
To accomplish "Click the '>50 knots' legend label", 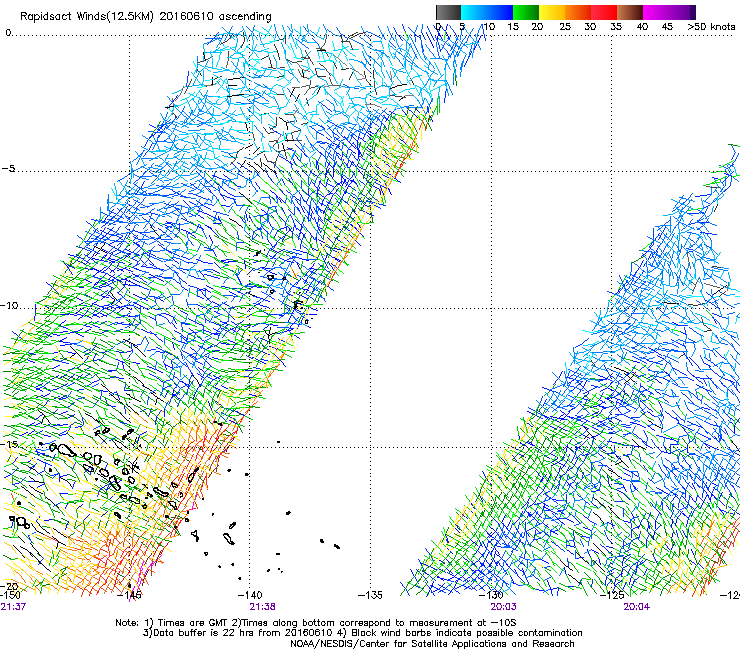I will [x=711, y=27].
